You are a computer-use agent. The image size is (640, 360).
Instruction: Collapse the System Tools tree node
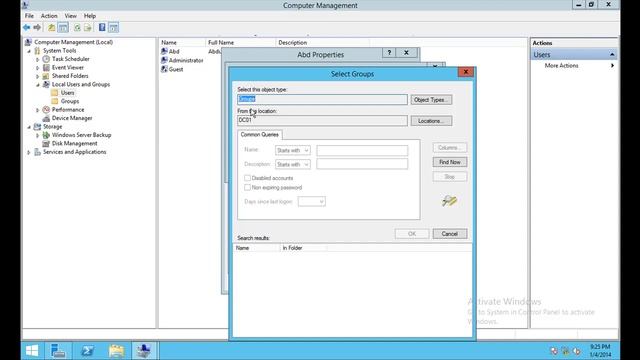pyautogui.click(x=29, y=51)
